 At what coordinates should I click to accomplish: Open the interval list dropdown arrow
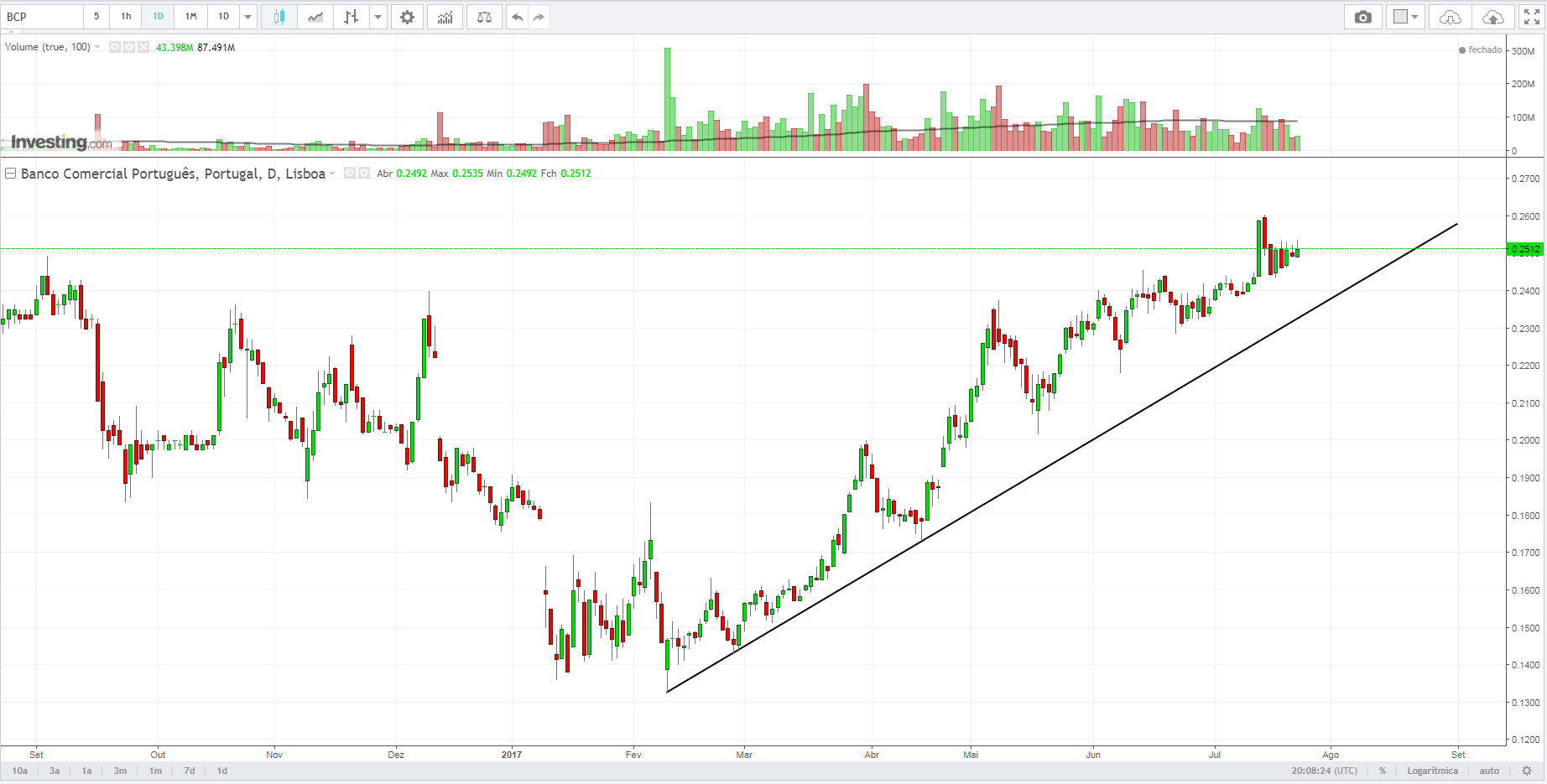pyautogui.click(x=247, y=17)
